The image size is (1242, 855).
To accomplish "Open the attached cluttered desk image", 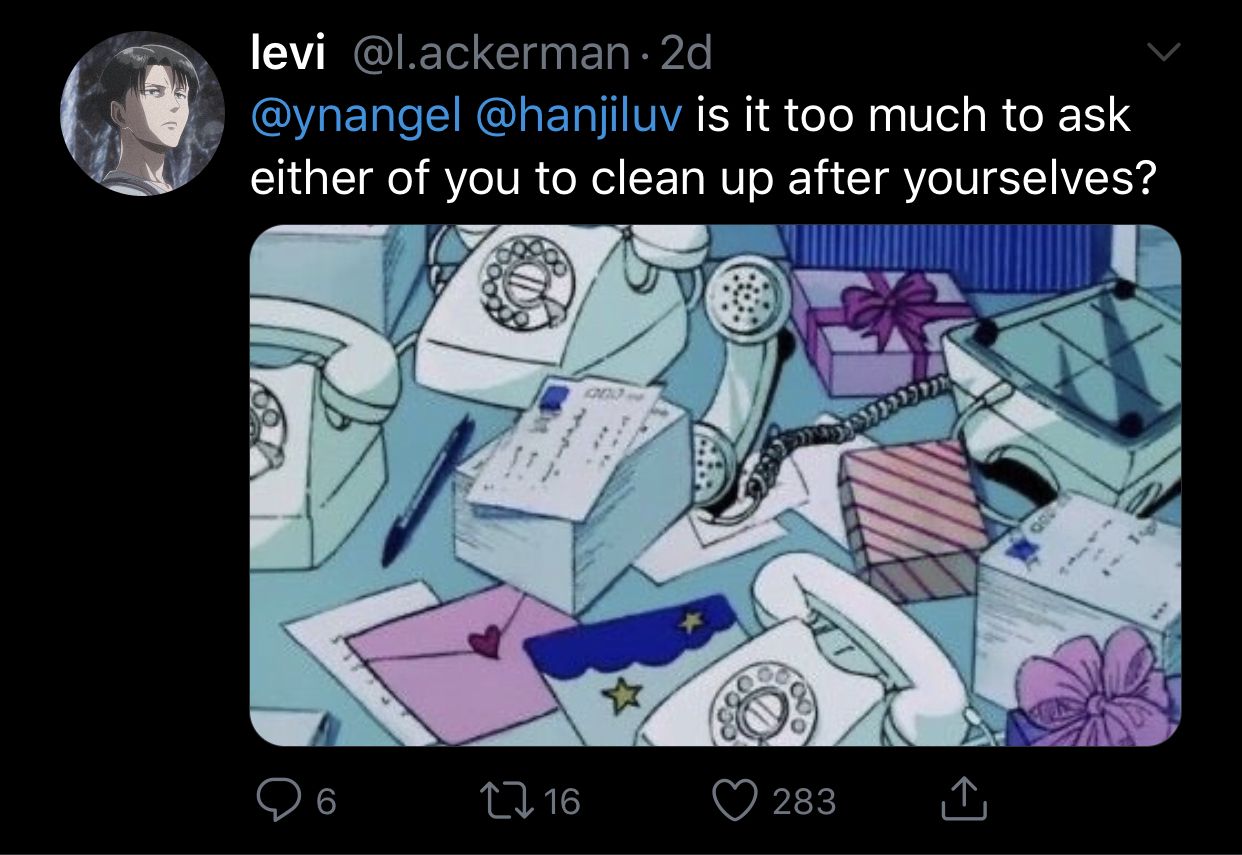I will [x=715, y=485].
